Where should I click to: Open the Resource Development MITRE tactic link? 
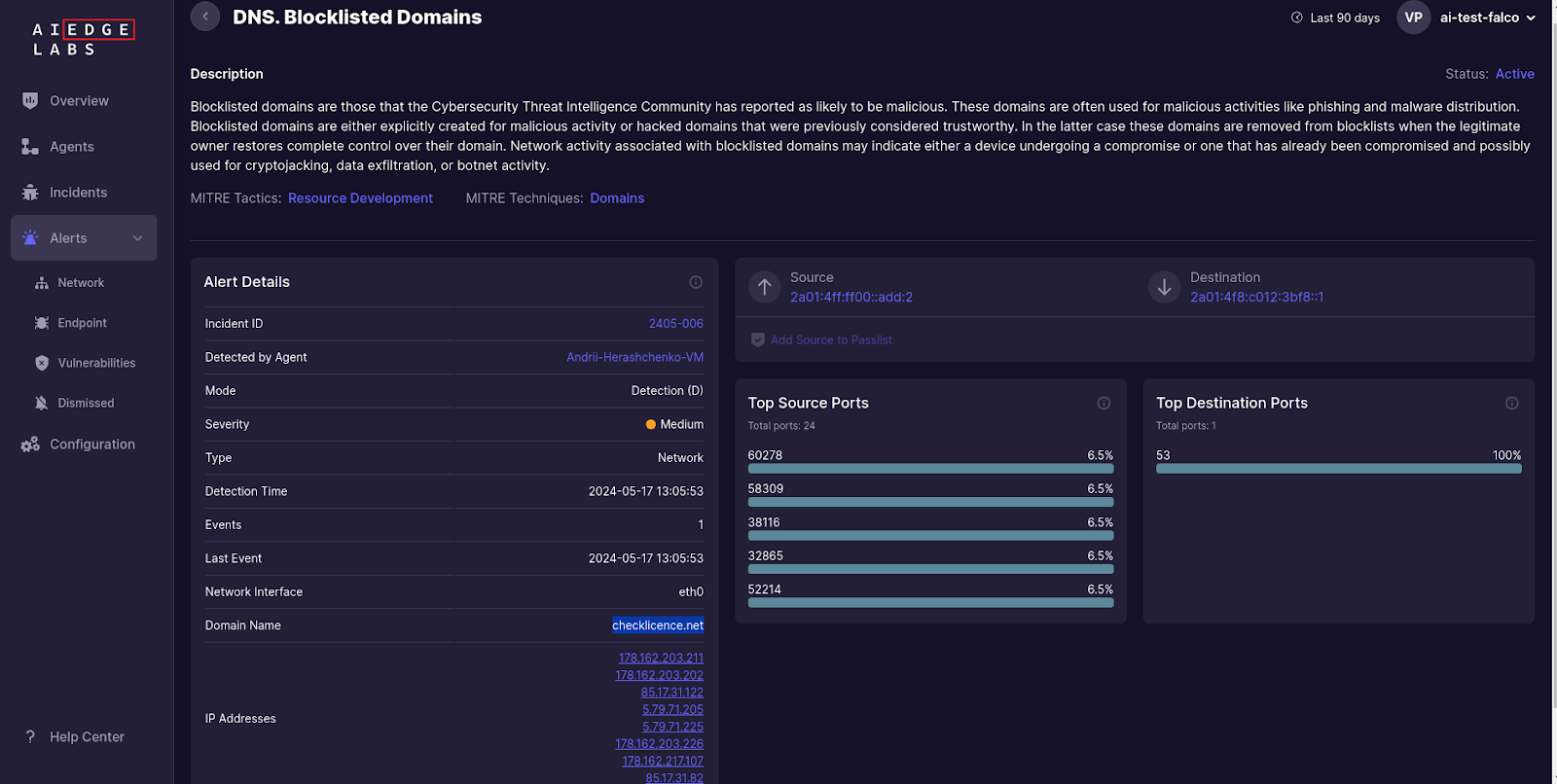click(x=360, y=198)
